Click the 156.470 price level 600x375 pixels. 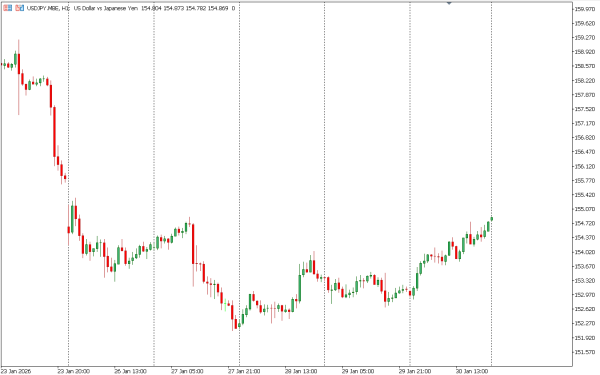pyautogui.click(x=585, y=152)
